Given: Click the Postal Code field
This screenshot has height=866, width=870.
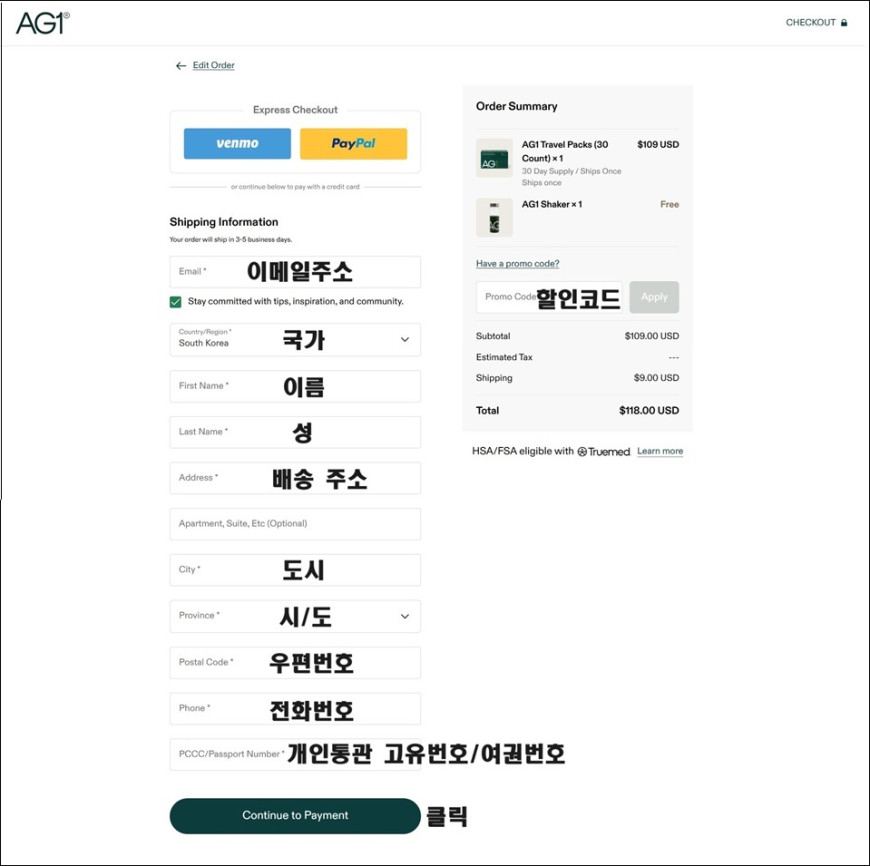Looking at the screenshot, I should (295, 662).
